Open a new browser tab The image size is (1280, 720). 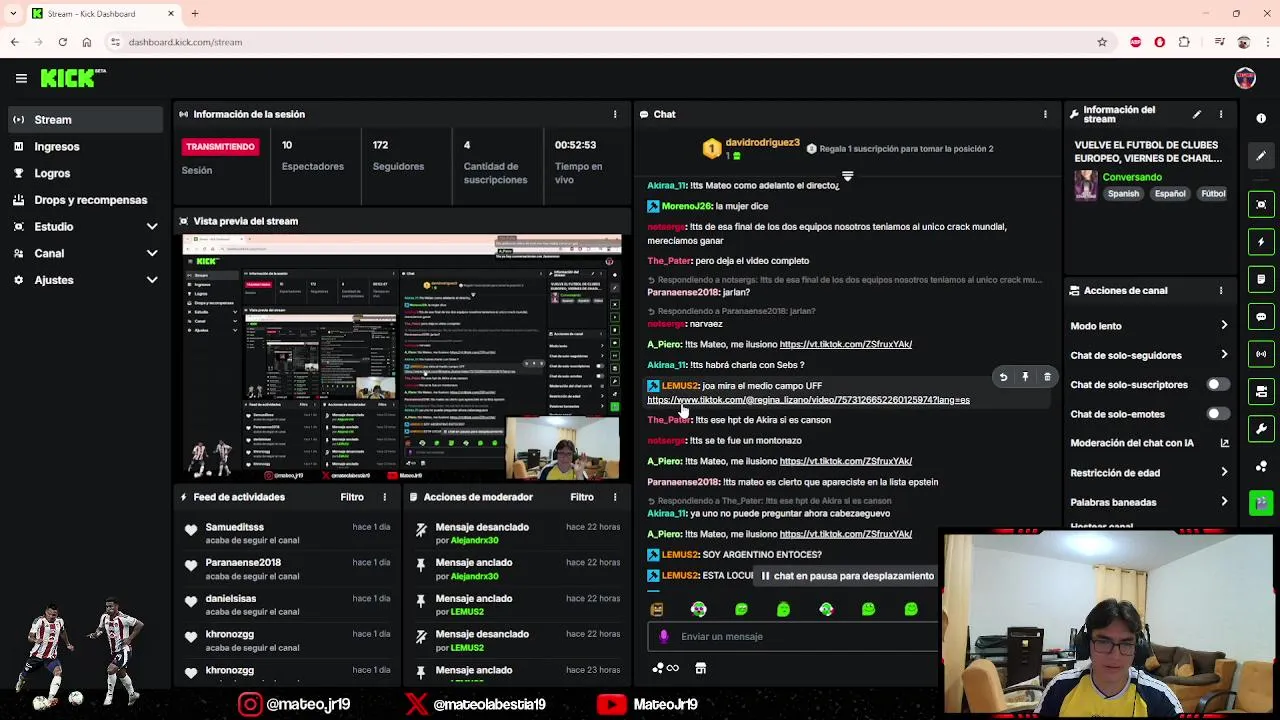click(195, 14)
